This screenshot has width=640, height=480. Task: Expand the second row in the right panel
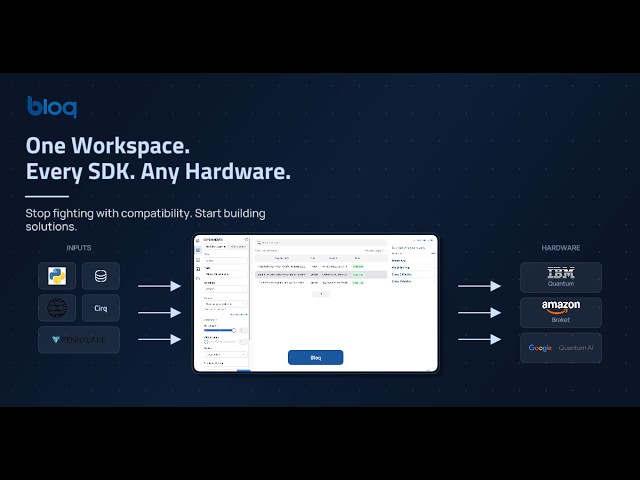click(x=413, y=268)
